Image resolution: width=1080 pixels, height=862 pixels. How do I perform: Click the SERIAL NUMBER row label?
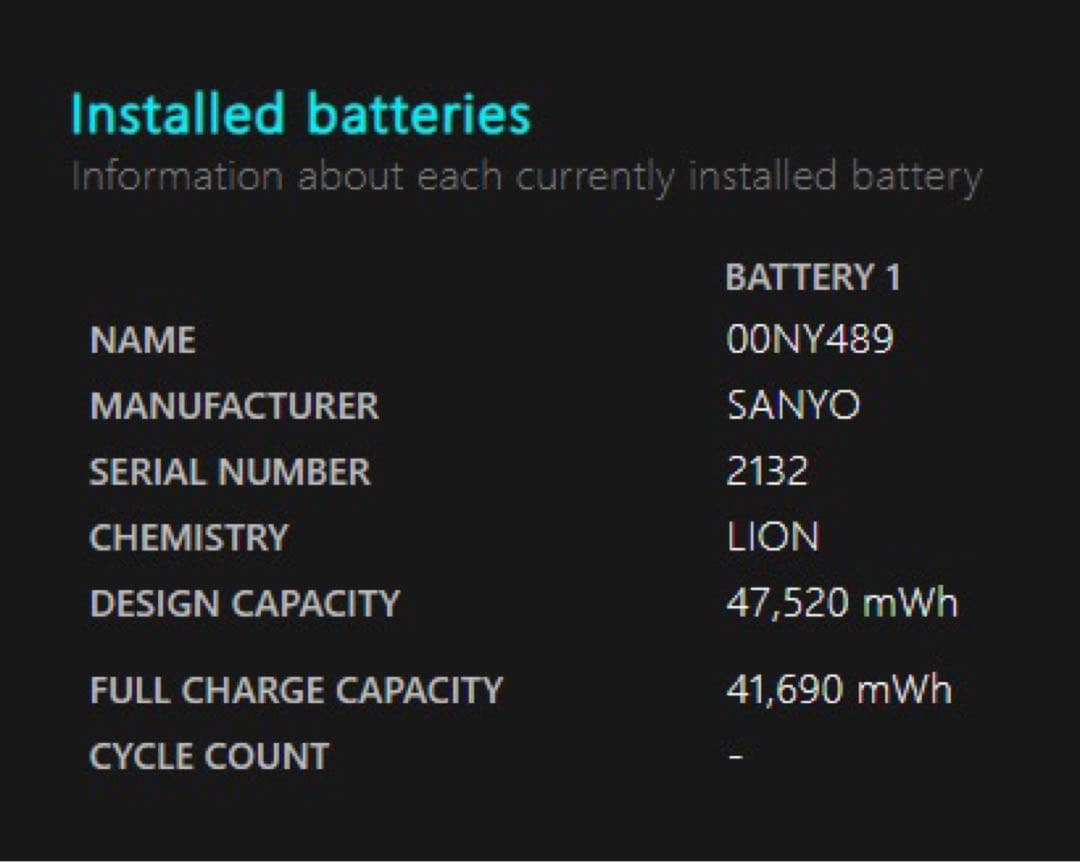pos(229,472)
